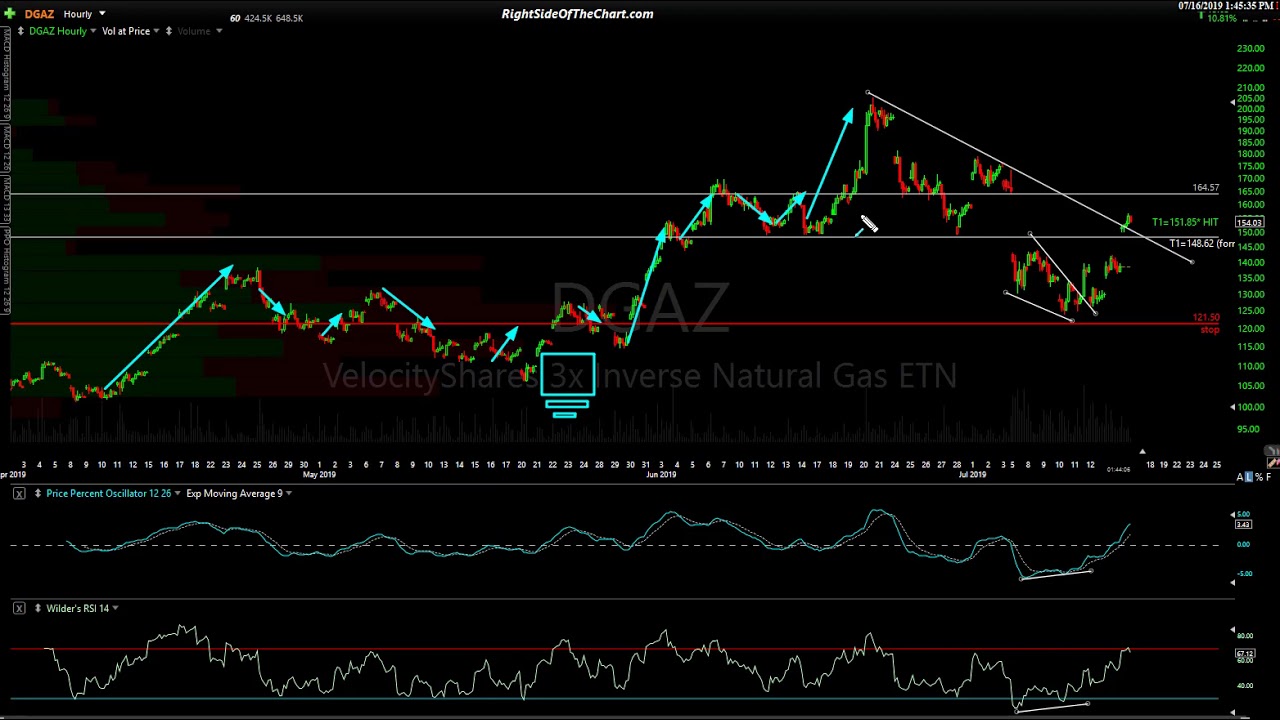Click move arrows beside Price Percent Oscillator
Screen dimensions: 1280x720
(37, 493)
